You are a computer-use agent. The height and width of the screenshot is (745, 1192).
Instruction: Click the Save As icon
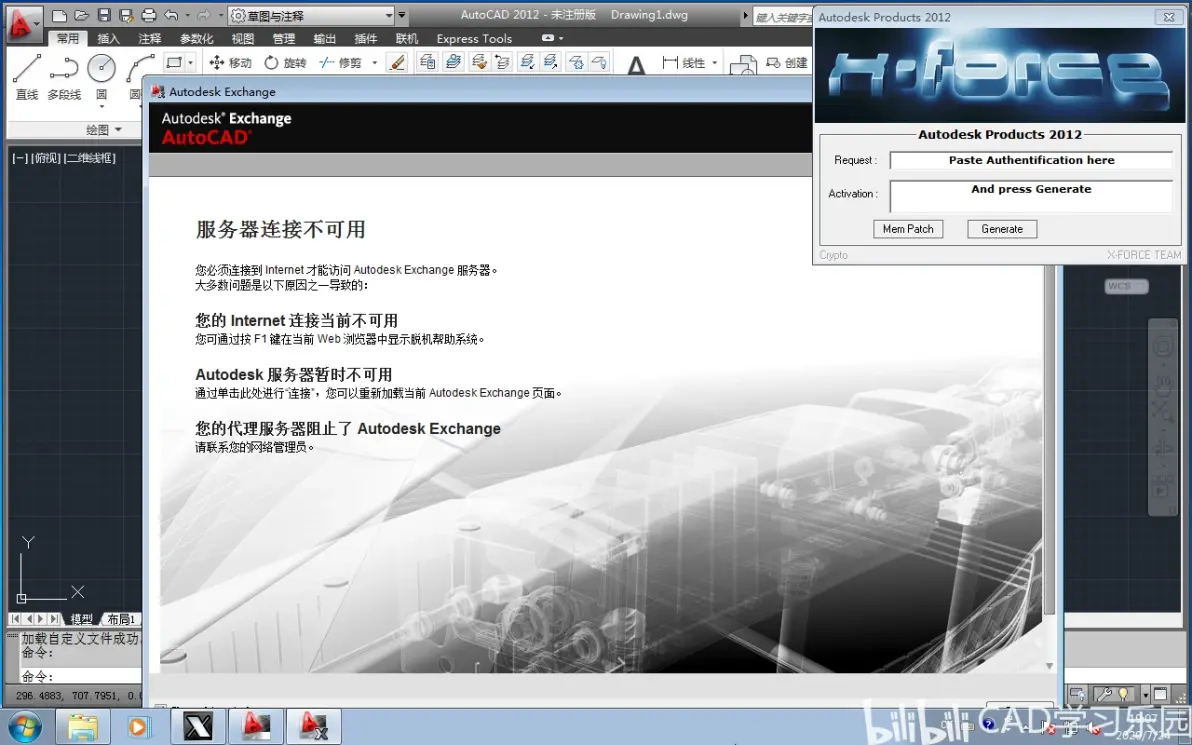point(126,15)
